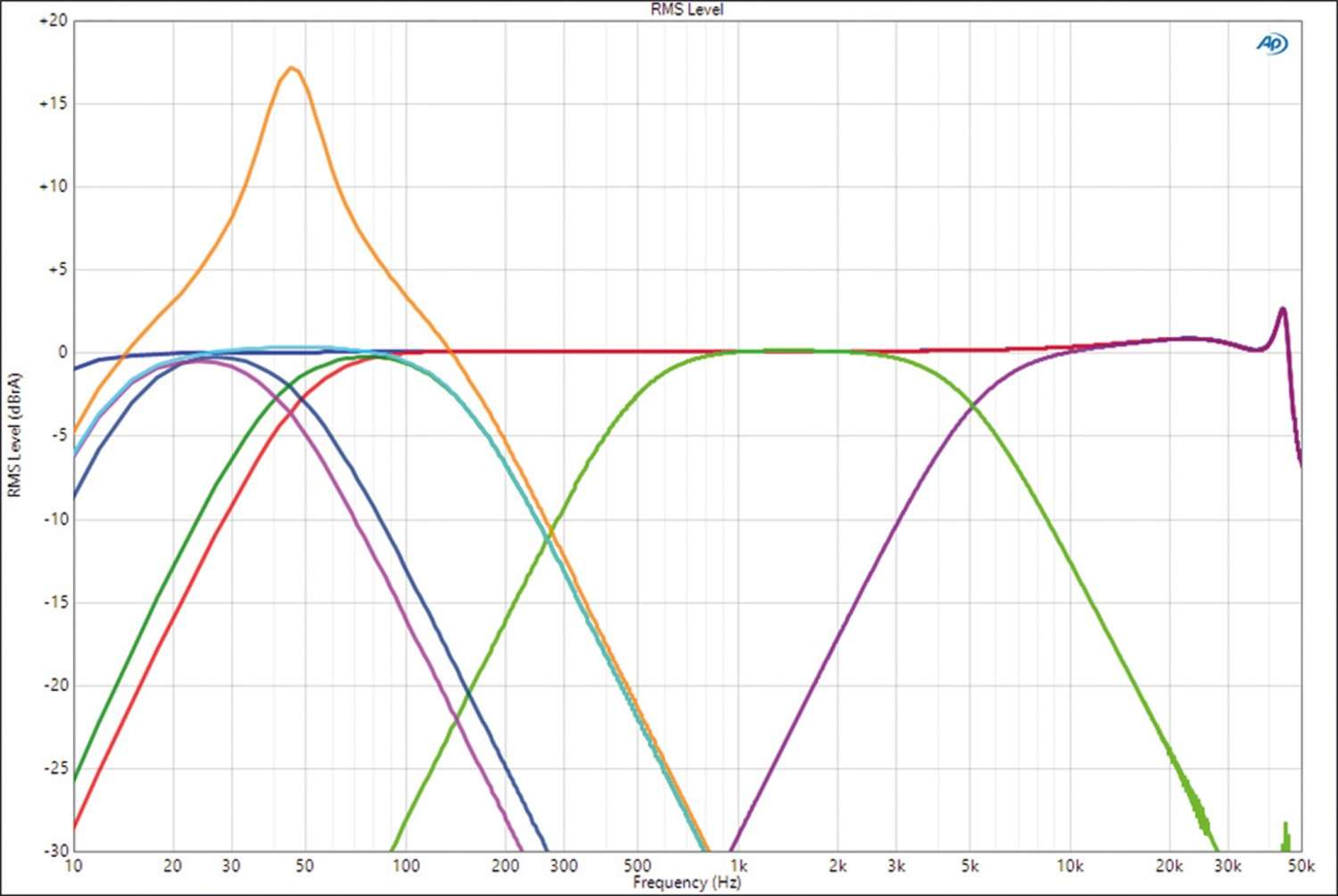Click the green noise spike near 45 kHz at the graph bottom

tap(1286, 836)
